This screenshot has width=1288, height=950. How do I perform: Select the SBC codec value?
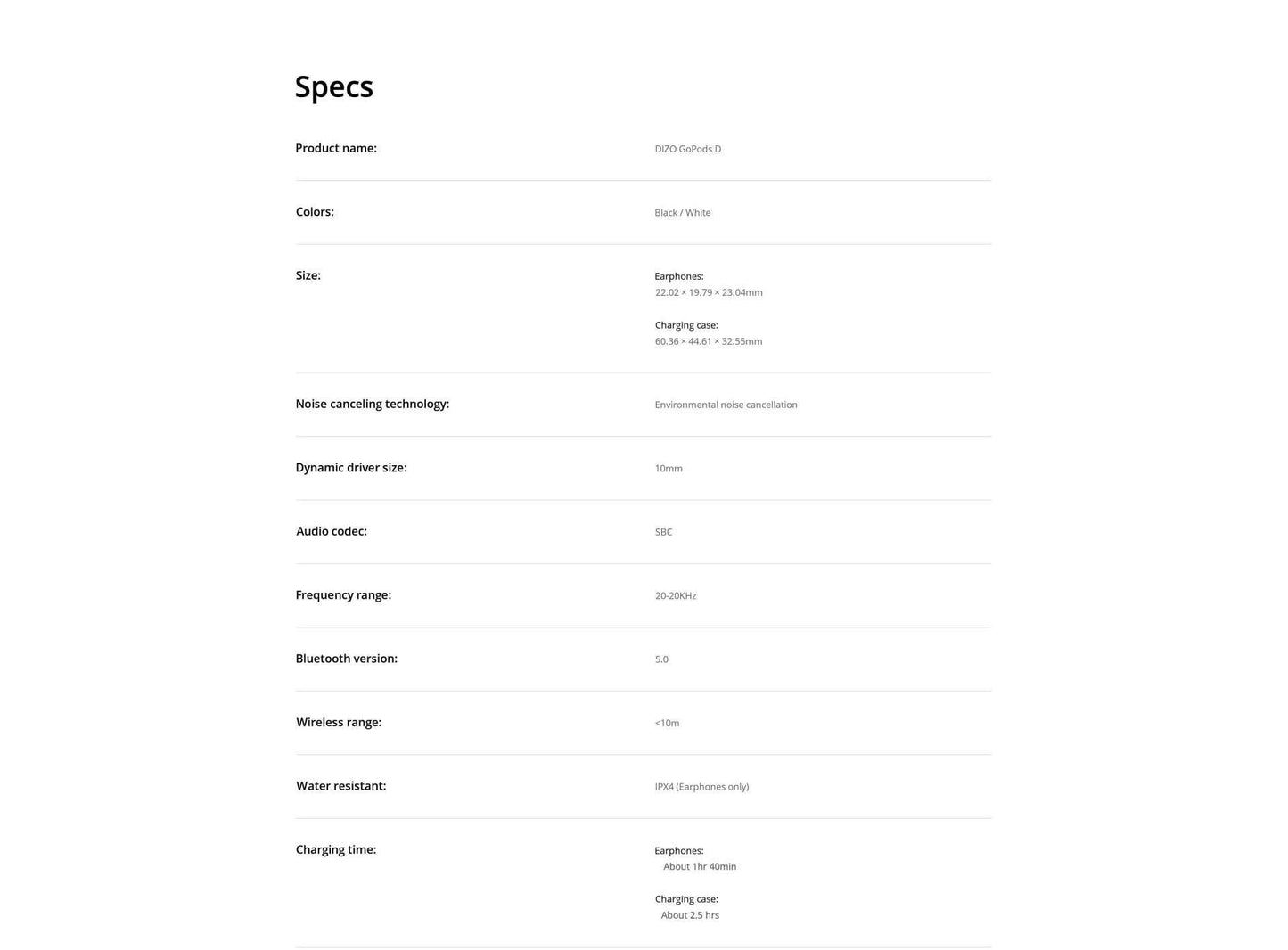[663, 532]
